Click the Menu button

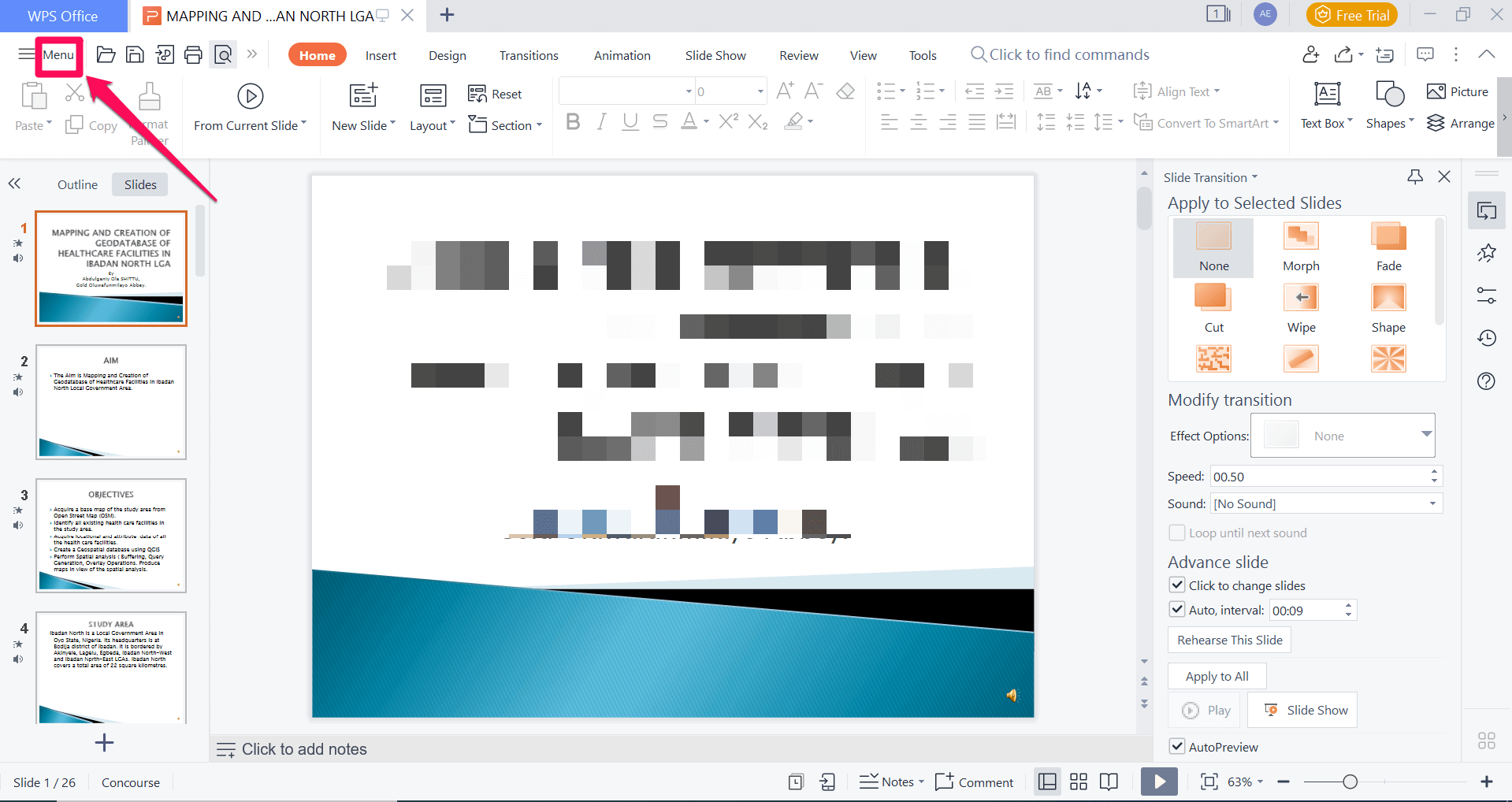coord(58,54)
